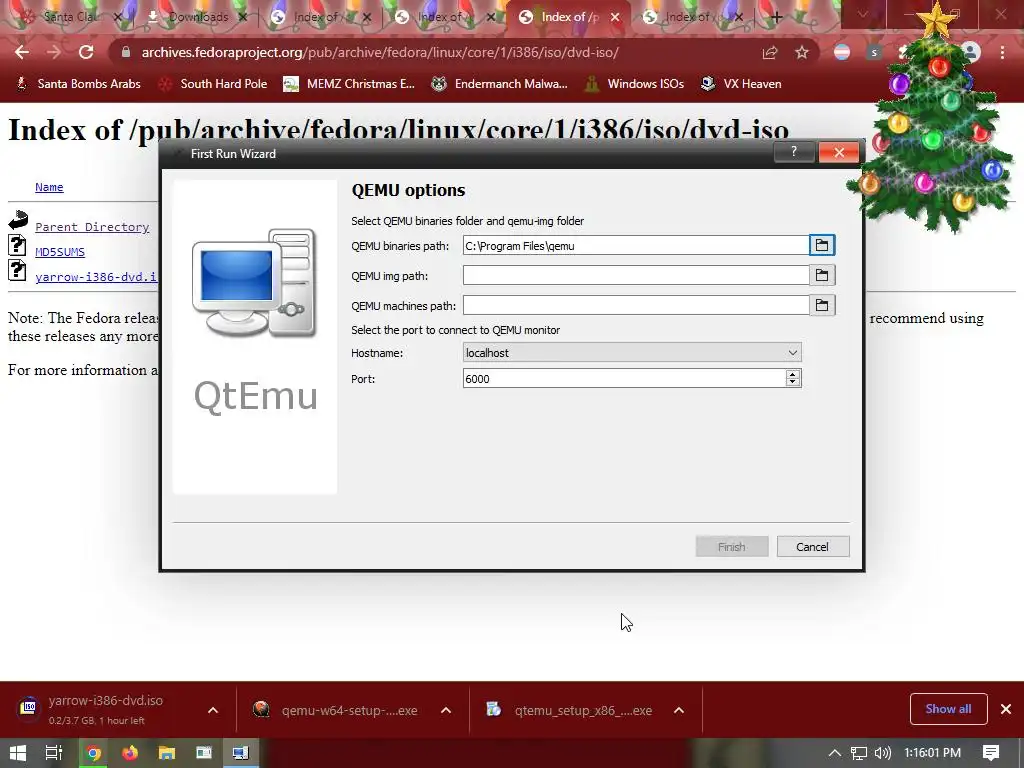Reload the Chrome page

(86, 52)
